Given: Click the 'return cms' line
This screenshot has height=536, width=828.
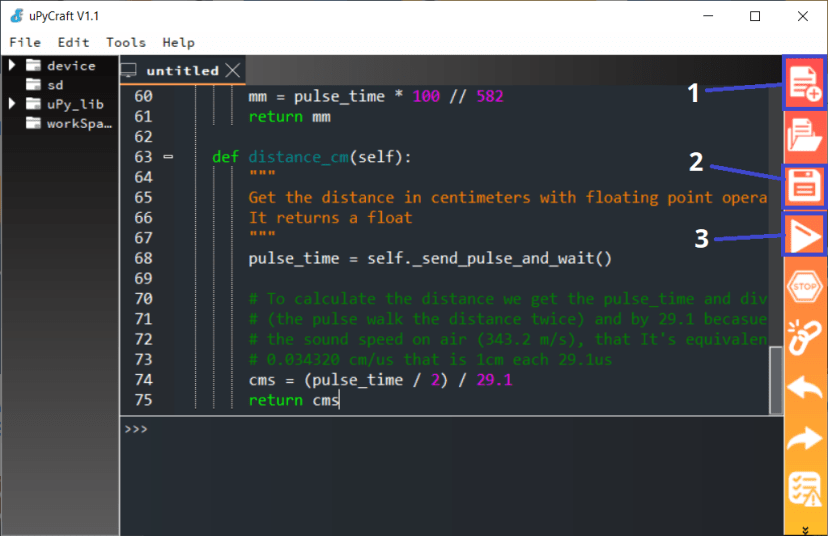Looking at the screenshot, I should click(294, 400).
